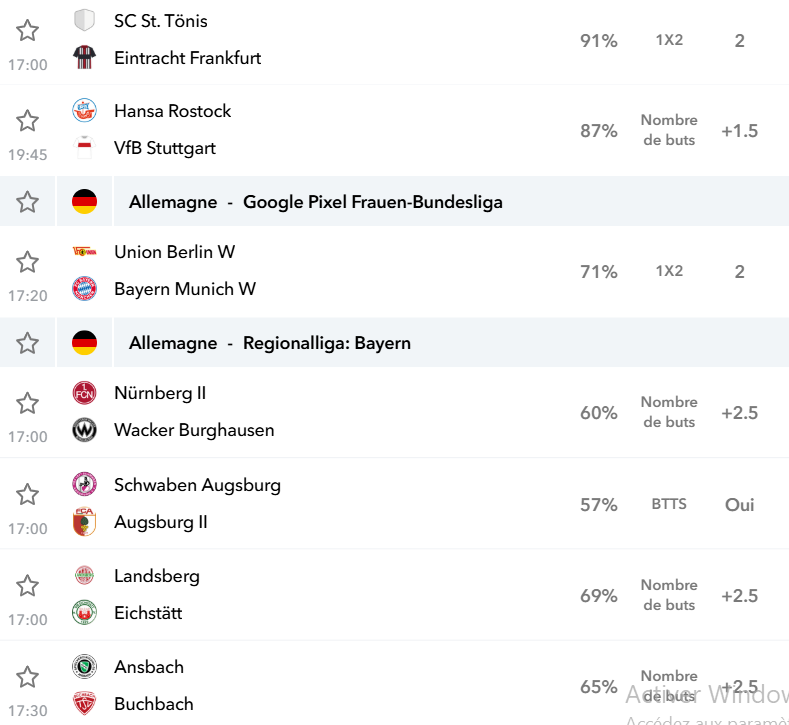The height and width of the screenshot is (725, 789).
Task: Click the Bayern Munich W club logo
Action: pos(84,289)
